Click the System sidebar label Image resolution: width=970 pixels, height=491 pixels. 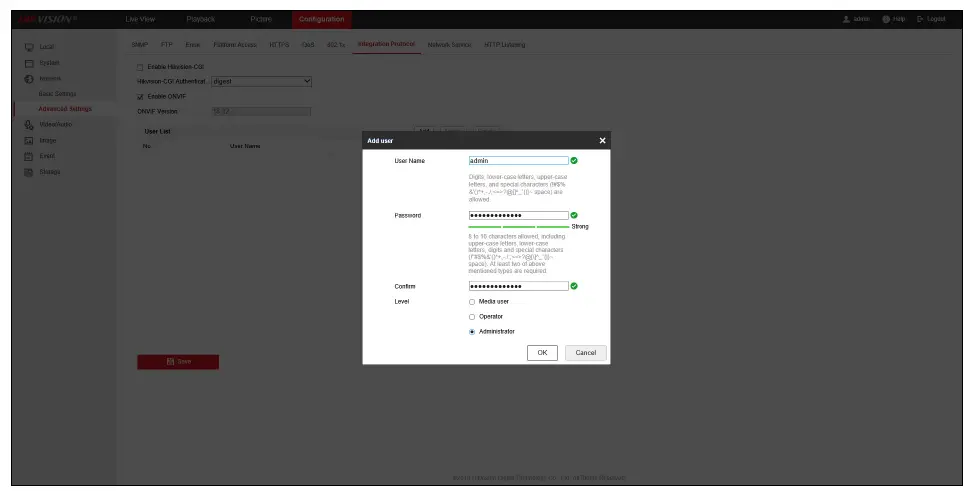(49, 63)
